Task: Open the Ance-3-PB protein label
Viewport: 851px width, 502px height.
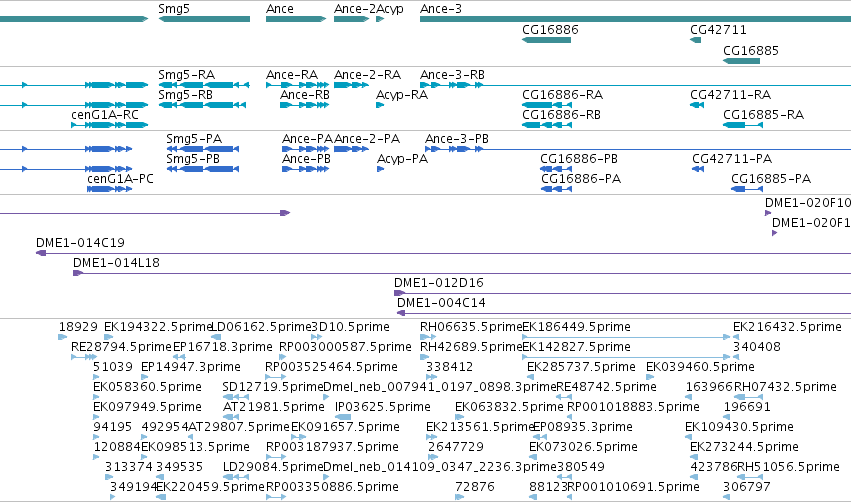Action: tap(456, 138)
